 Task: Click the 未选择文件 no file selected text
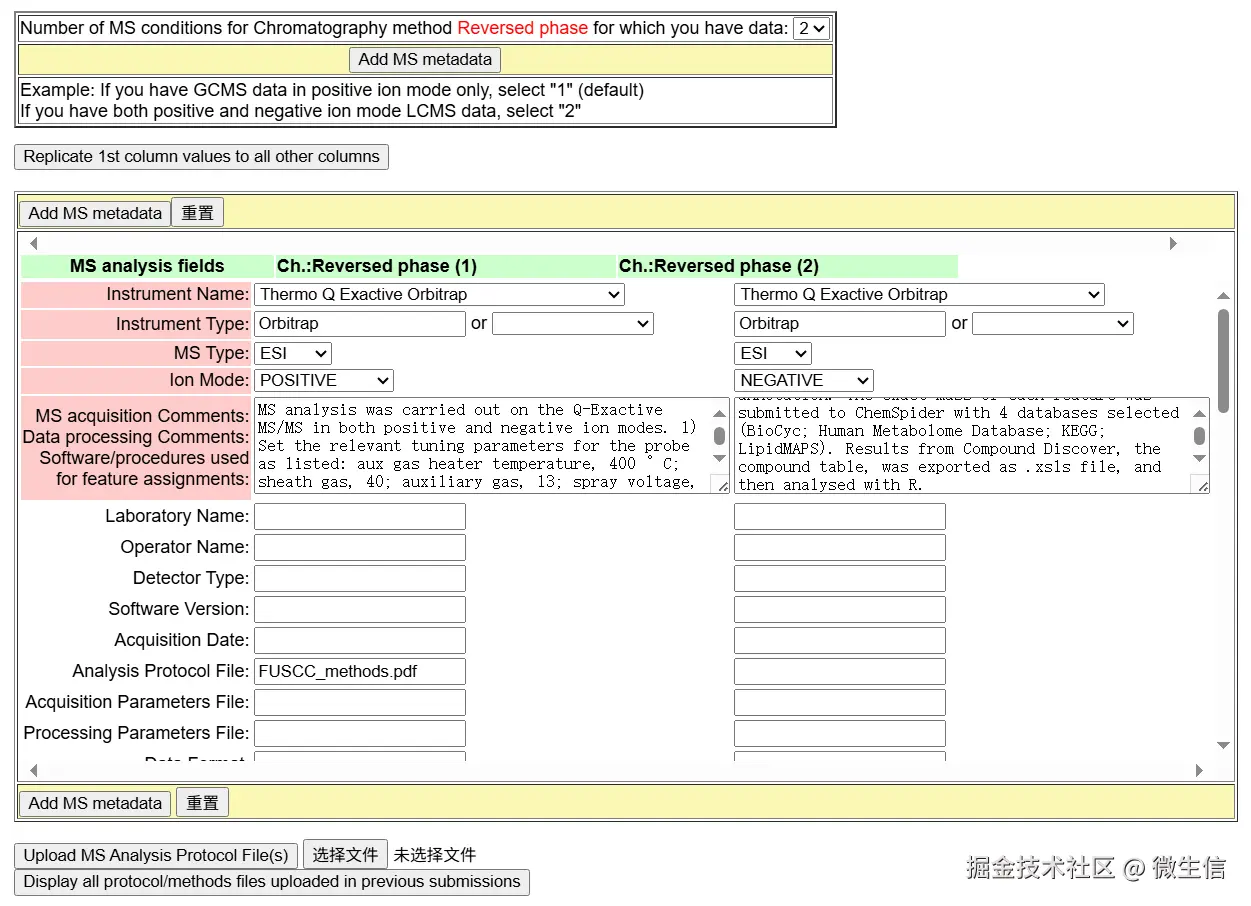coord(435,856)
